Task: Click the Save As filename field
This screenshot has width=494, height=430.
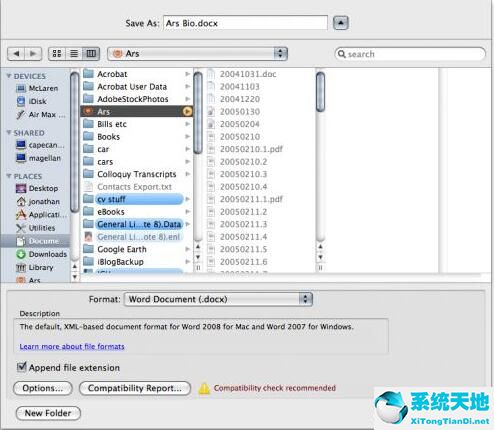Action: click(x=245, y=23)
